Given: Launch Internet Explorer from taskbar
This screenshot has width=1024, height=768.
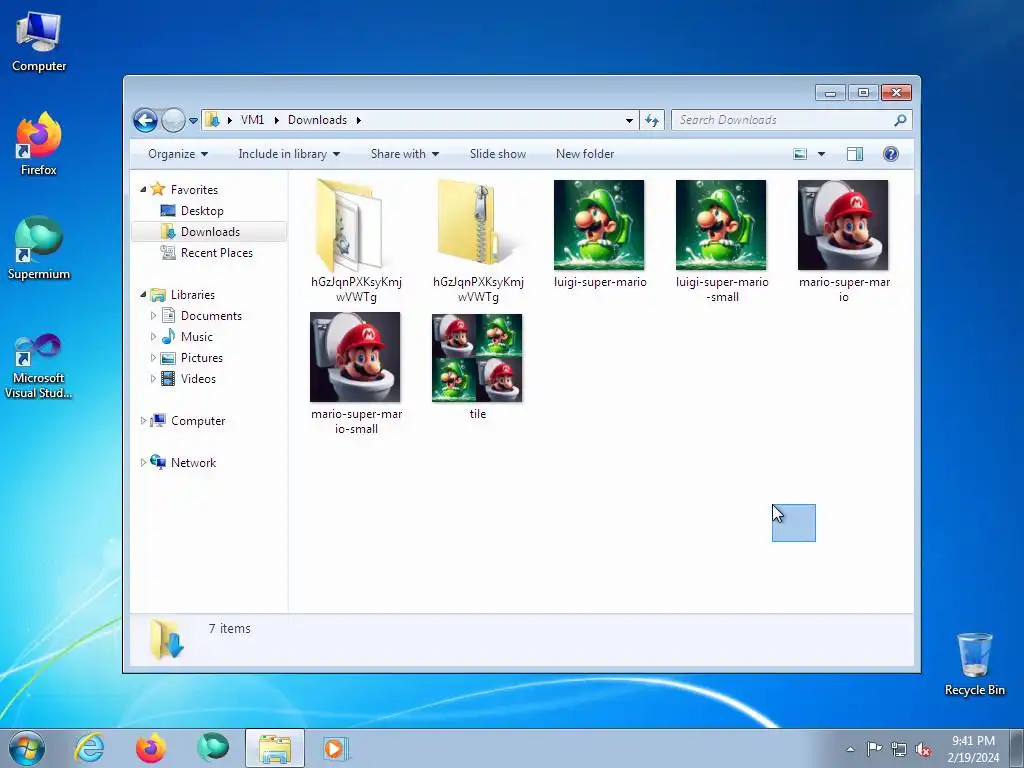Looking at the screenshot, I should pyautogui.click(x=89, y=748).
